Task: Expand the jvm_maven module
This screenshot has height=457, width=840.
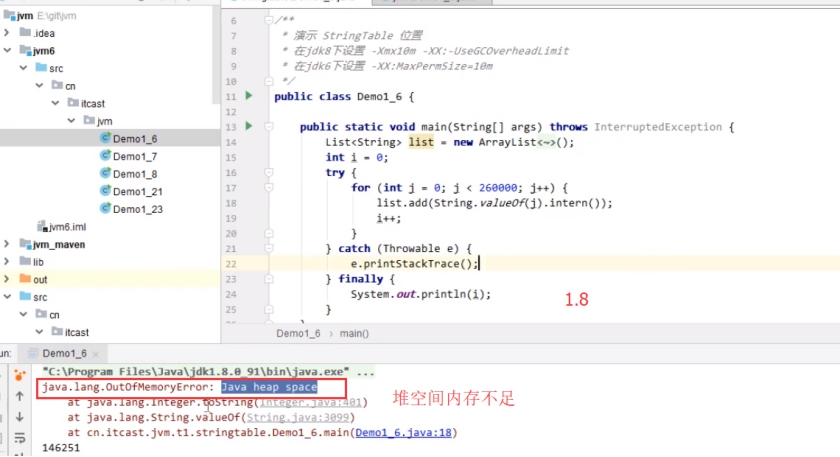Action: [6, 244]
